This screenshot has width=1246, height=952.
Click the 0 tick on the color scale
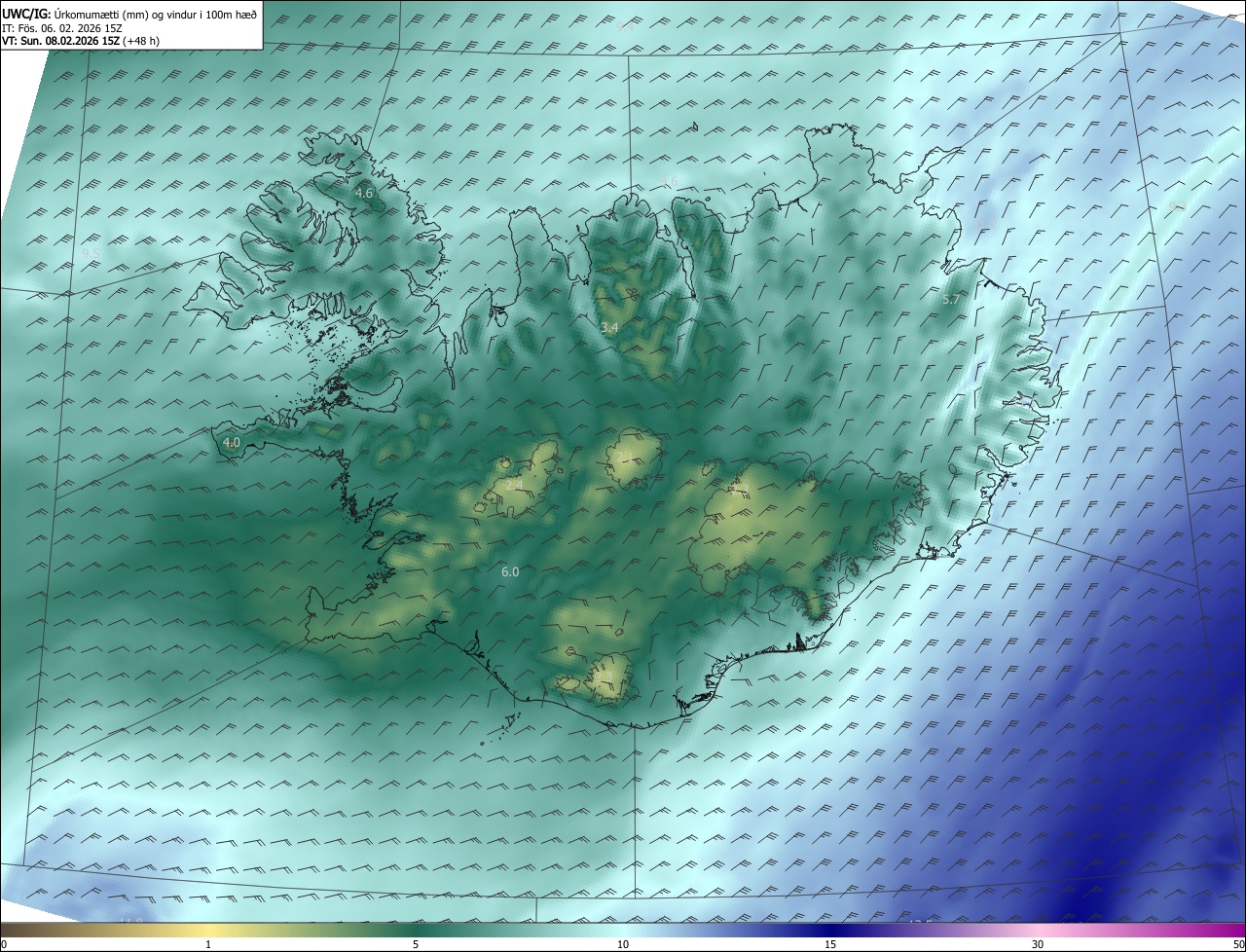point(4,944)
